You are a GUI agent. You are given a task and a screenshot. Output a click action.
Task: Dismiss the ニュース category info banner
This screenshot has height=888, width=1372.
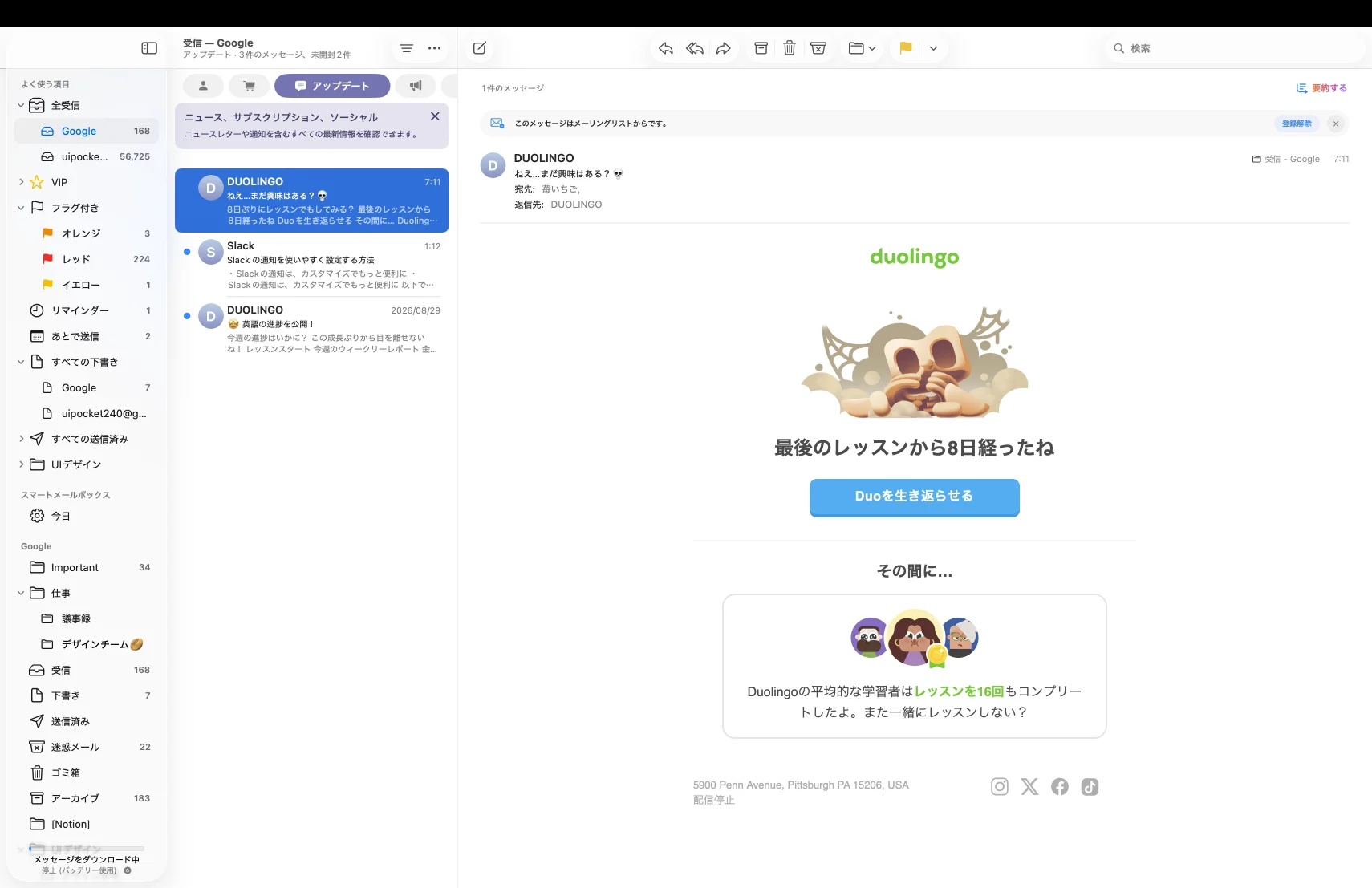pos(435,116)
